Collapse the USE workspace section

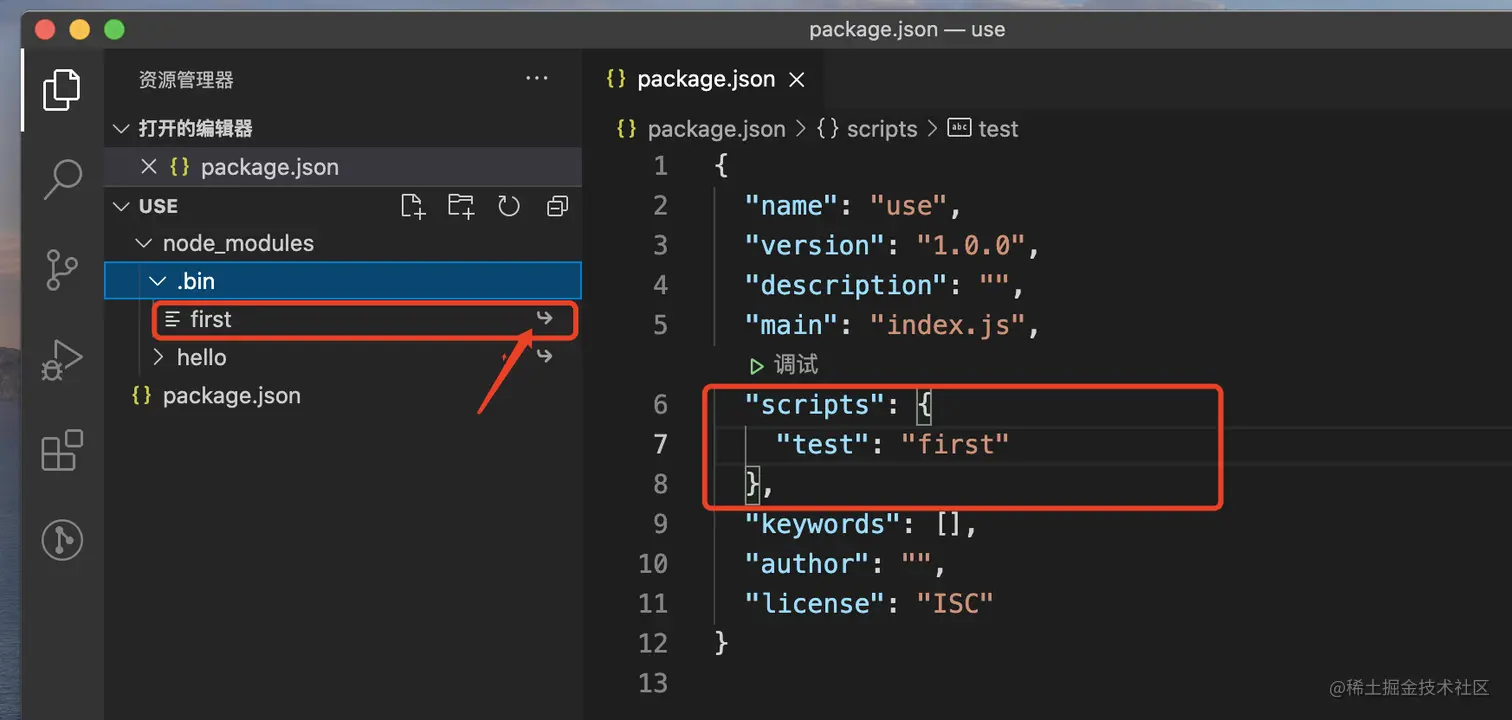pyautogui.click(x=121, y=206)
